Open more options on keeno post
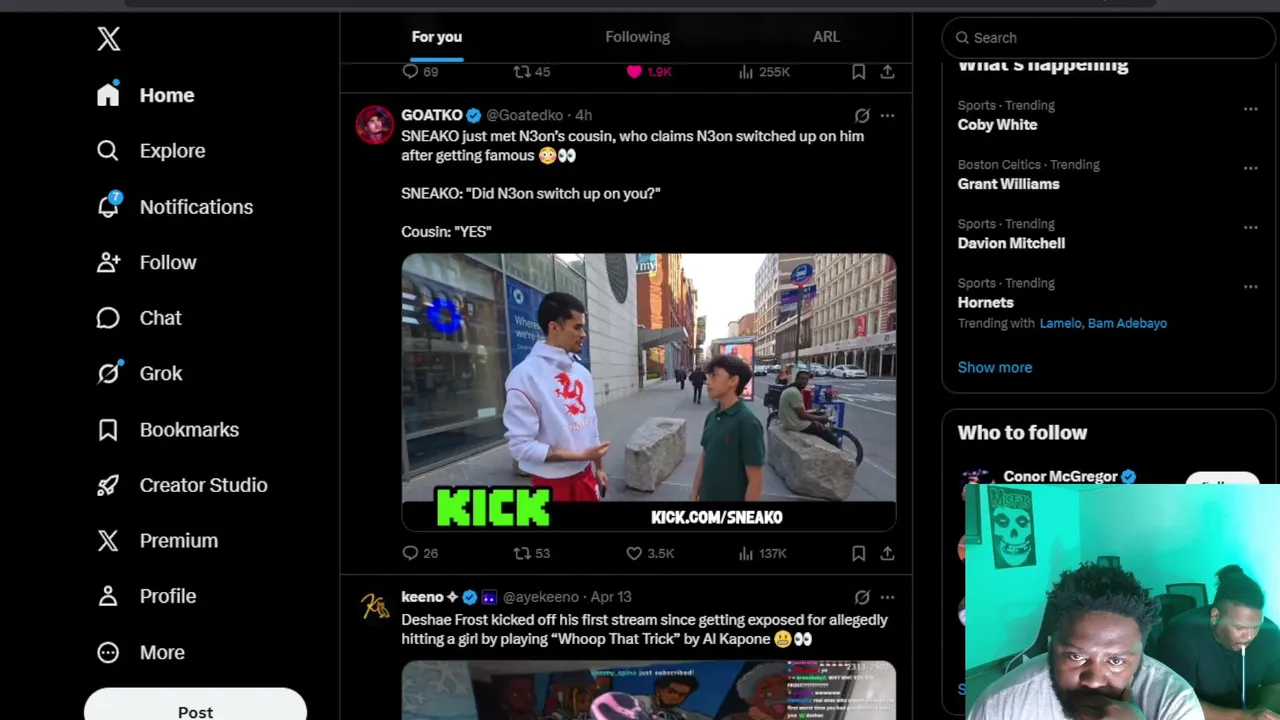Image resolution: width=1280 pixels, height=720 pixels. [x=887, y=597]
